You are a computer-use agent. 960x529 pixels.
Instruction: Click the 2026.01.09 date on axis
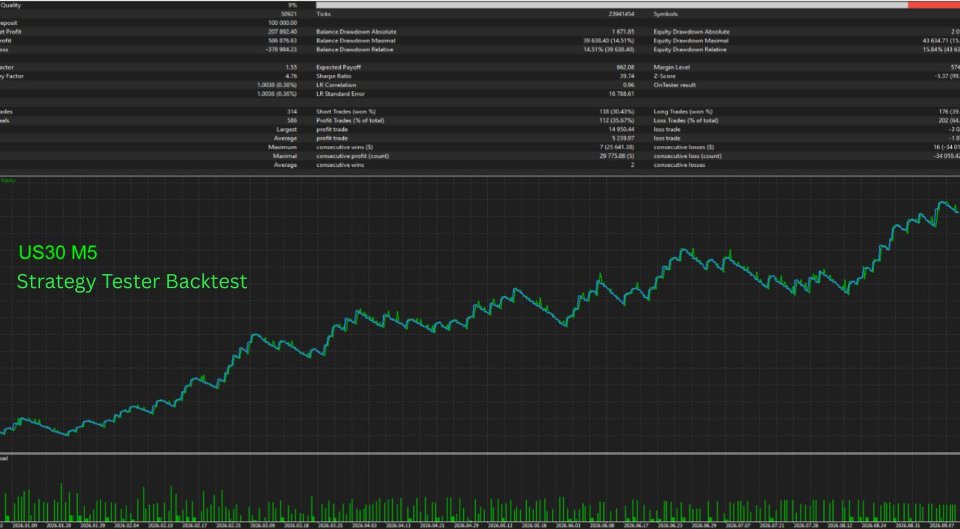pyautogui.click(x=27, y=525)
